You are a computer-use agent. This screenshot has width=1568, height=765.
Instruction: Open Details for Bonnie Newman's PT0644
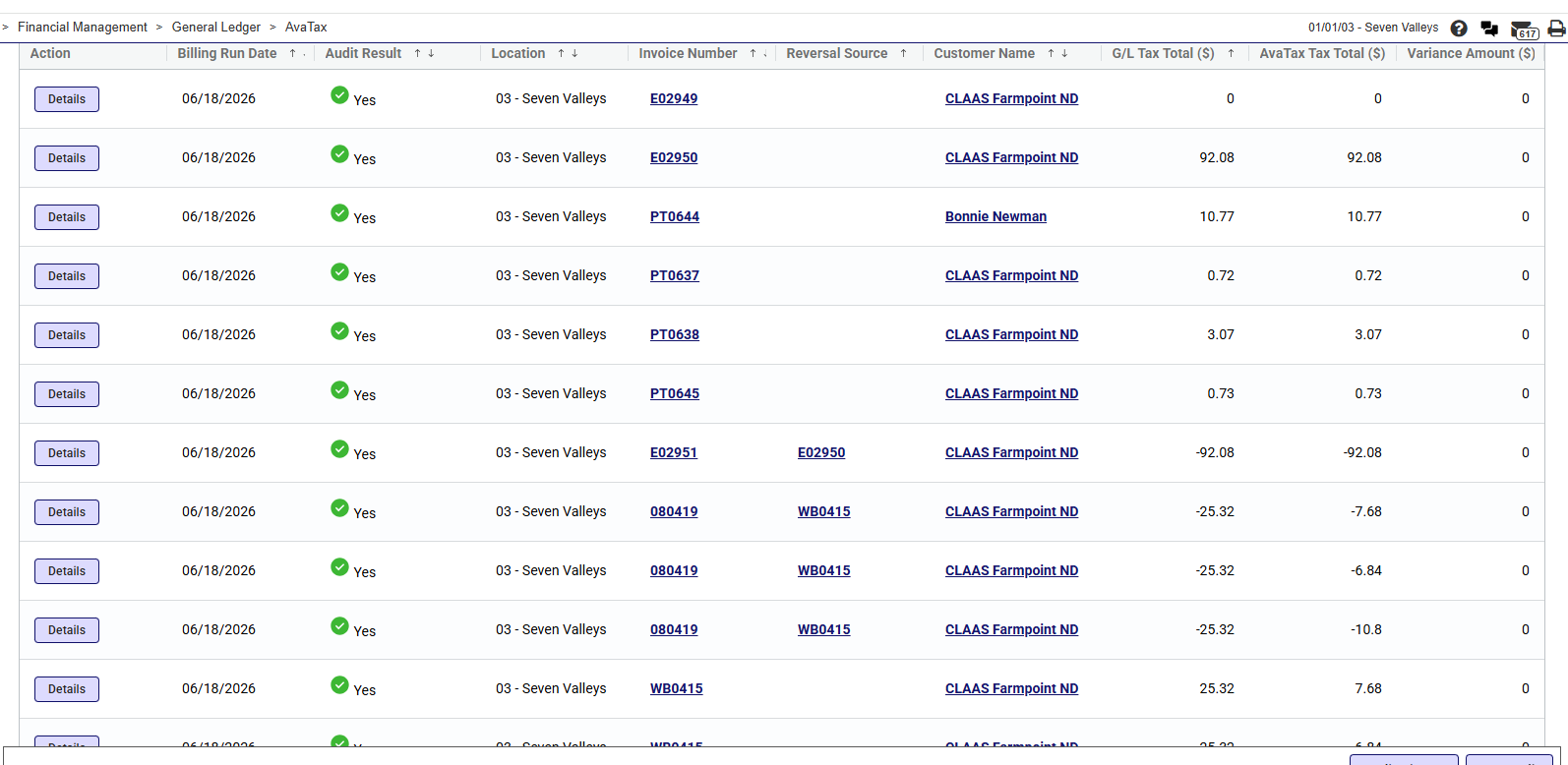pyautogui.click(x=67, y=217)
